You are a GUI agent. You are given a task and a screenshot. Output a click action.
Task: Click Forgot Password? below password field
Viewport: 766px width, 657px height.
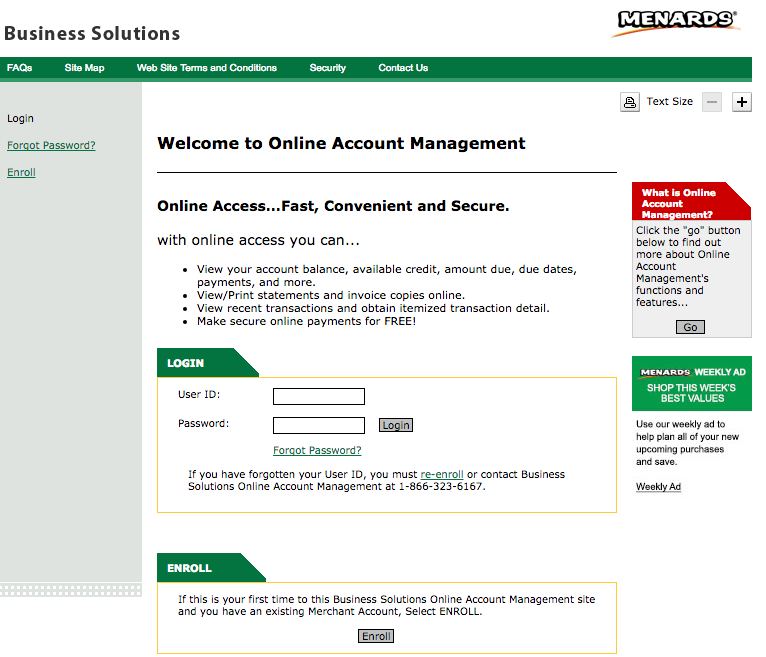point(317,450)
